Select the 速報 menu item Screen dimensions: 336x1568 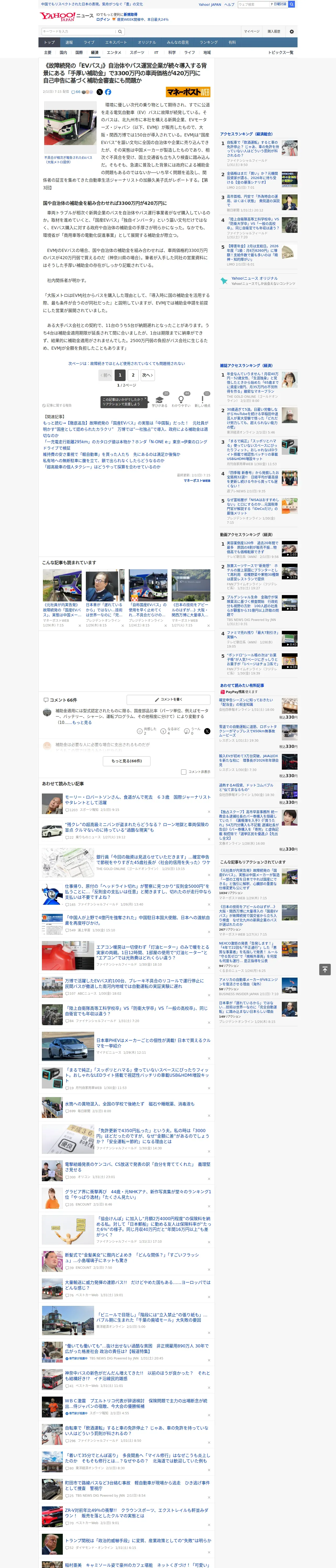point(69,43)
